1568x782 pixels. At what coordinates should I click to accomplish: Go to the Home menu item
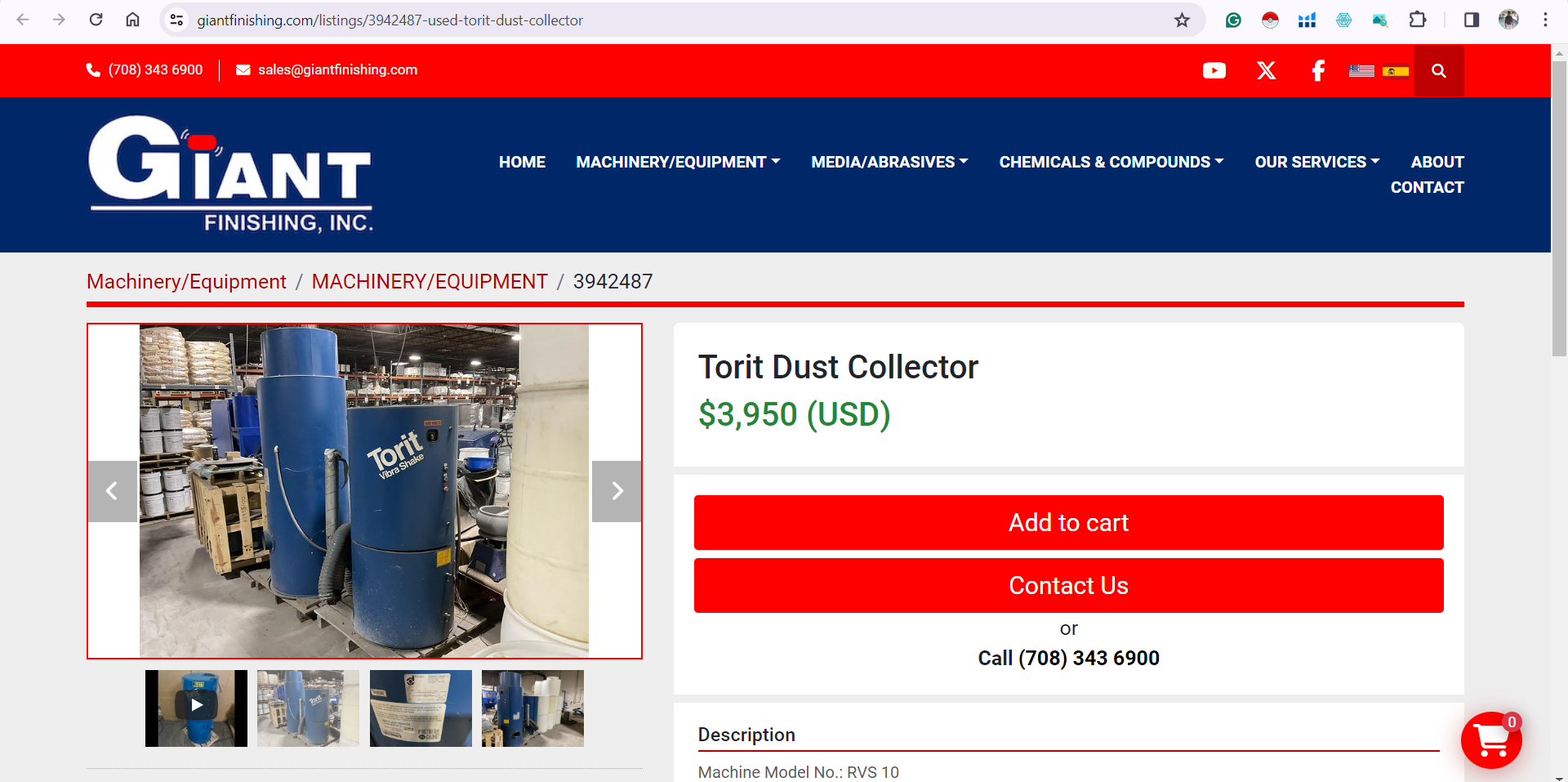coord(522,162)
